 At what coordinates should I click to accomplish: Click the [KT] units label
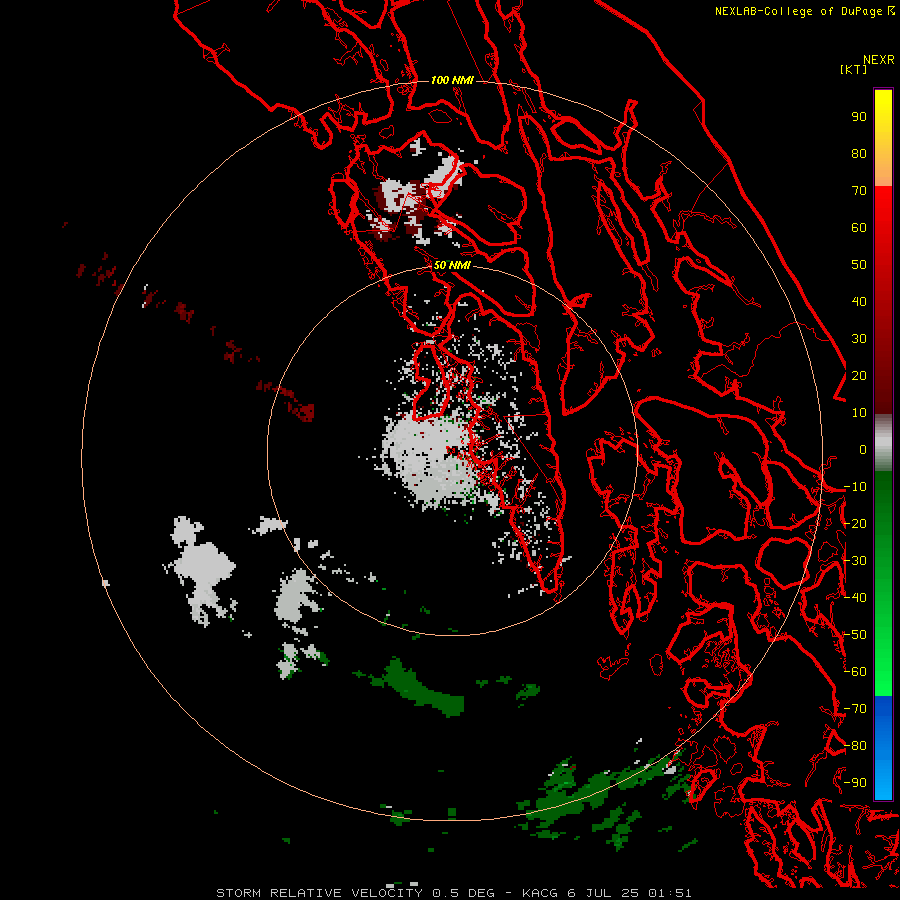click(854, 69)
